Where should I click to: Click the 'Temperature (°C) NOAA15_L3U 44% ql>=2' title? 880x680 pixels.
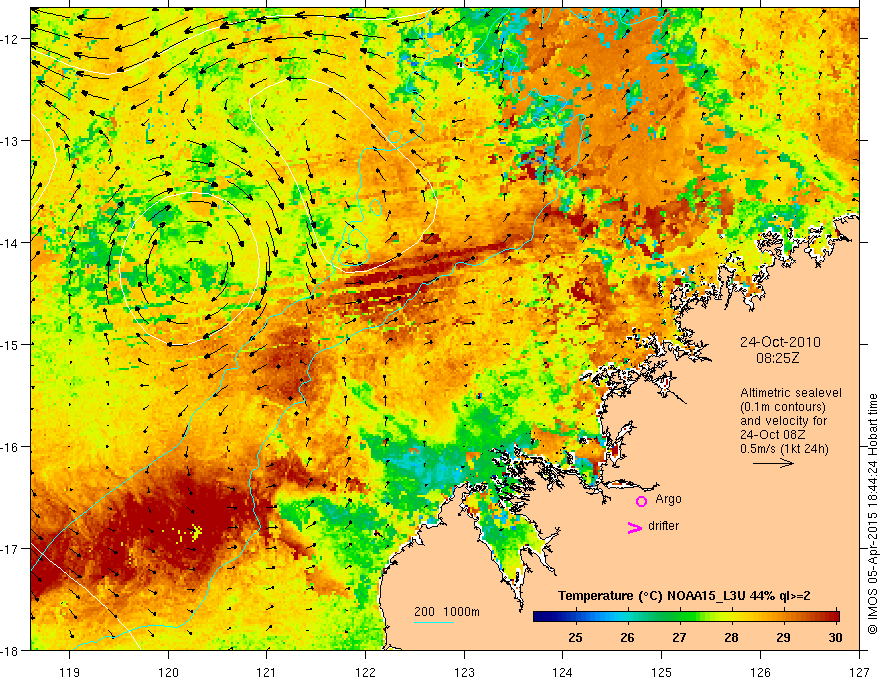coord(684,596)
